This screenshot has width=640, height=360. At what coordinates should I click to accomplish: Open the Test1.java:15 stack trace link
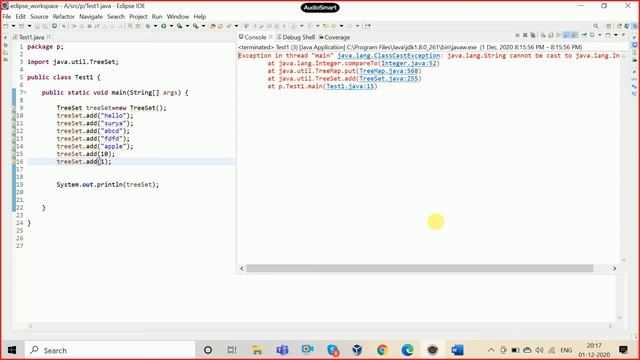click(350, 86)
